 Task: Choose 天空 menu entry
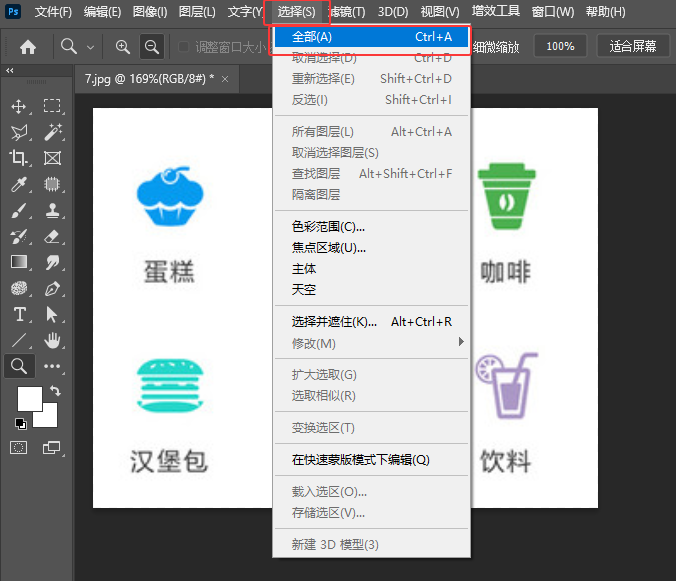pyautogui.click(x=371, y=289)
